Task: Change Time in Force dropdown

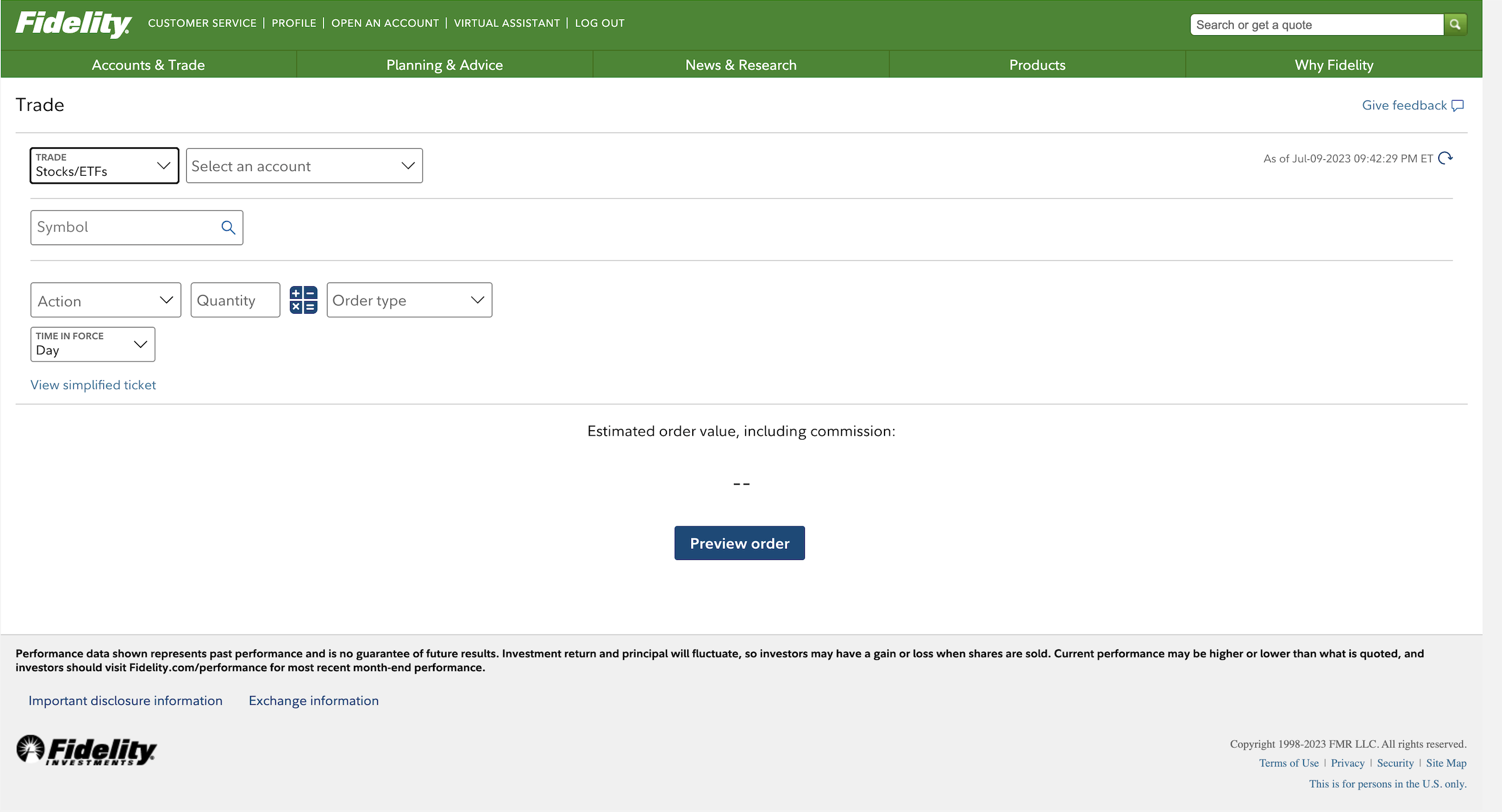Action: click(92, 344)
